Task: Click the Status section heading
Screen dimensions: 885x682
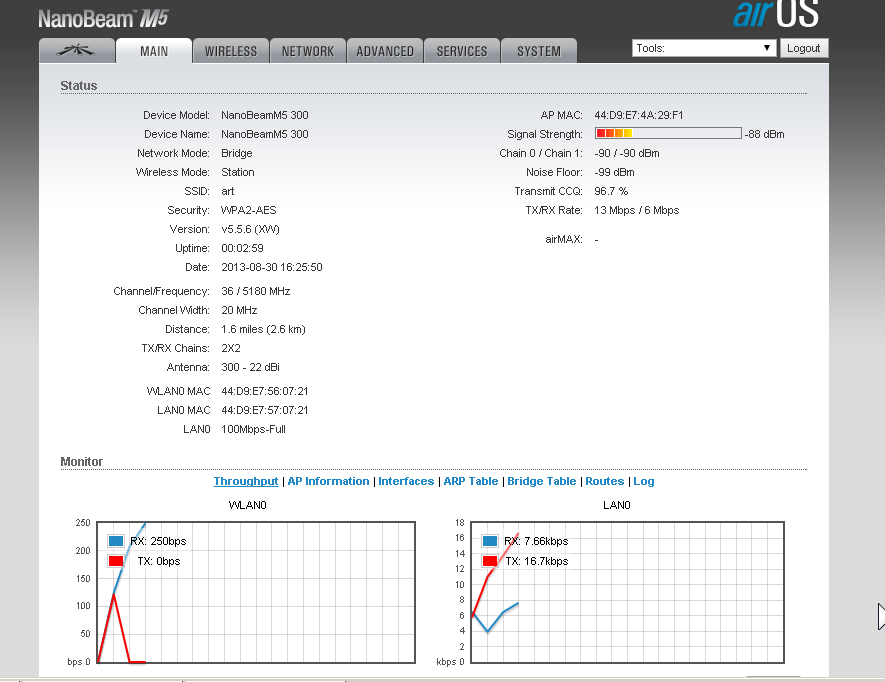Action: tap(78, 86)
